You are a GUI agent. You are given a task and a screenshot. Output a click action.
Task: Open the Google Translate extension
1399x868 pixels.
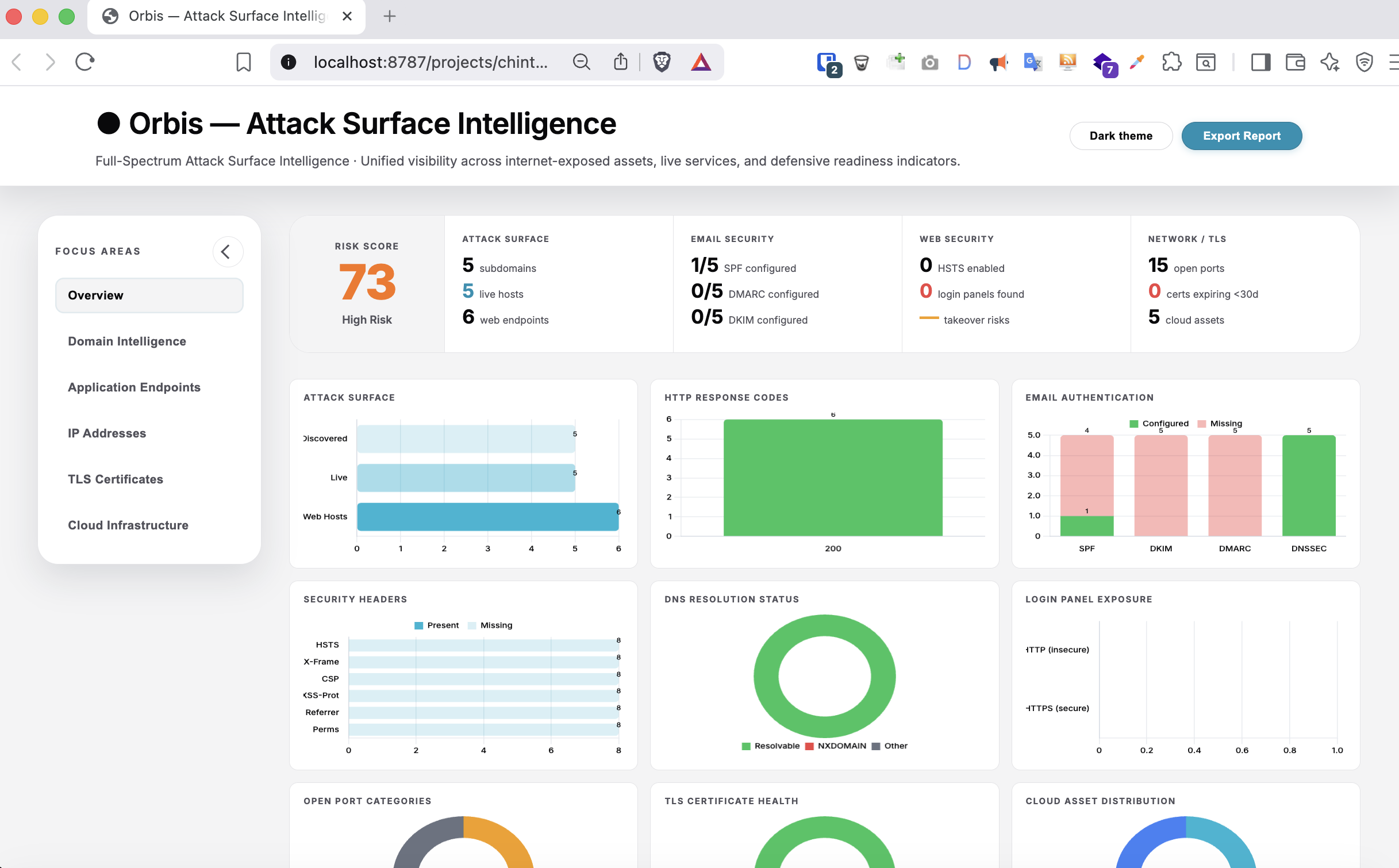pos(1033,62)
